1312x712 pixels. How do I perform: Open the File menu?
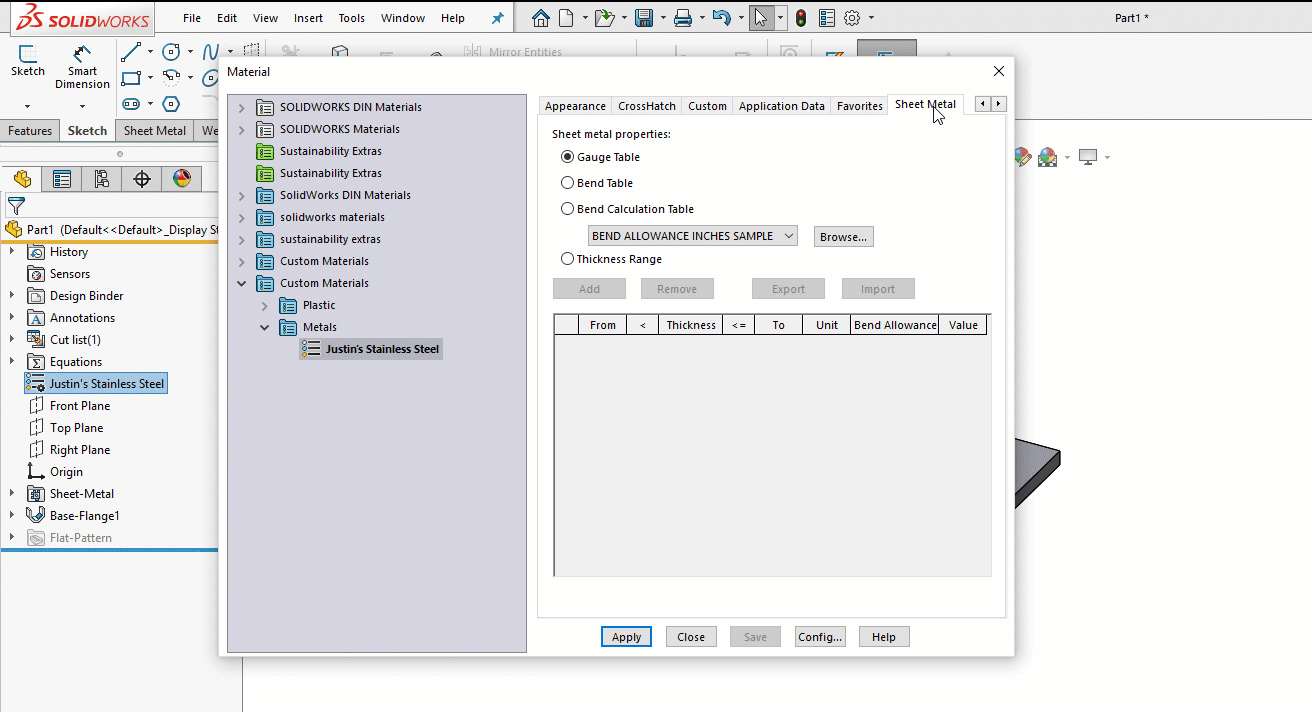[192, 18]
